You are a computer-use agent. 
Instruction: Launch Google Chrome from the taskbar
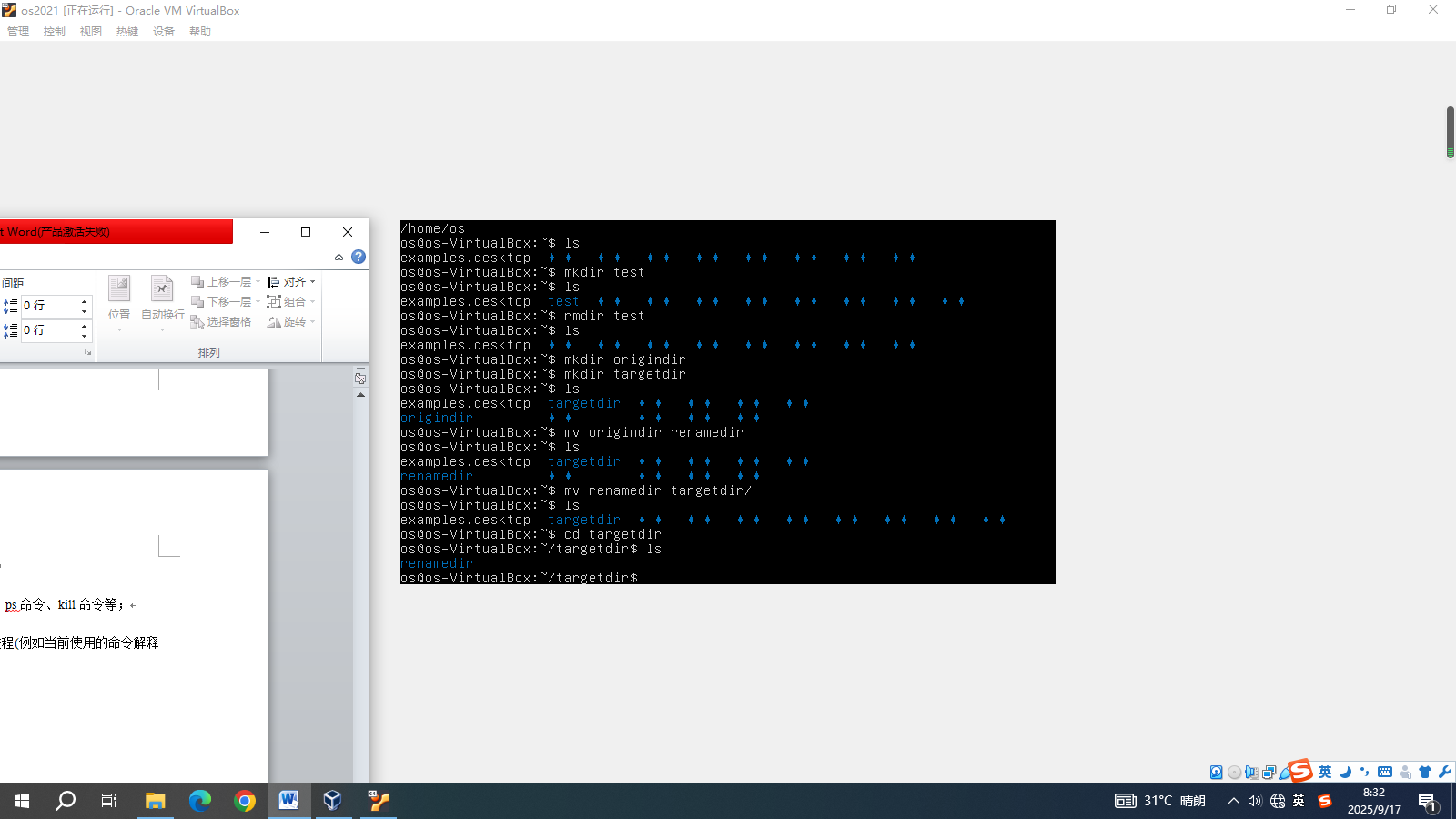244,801
